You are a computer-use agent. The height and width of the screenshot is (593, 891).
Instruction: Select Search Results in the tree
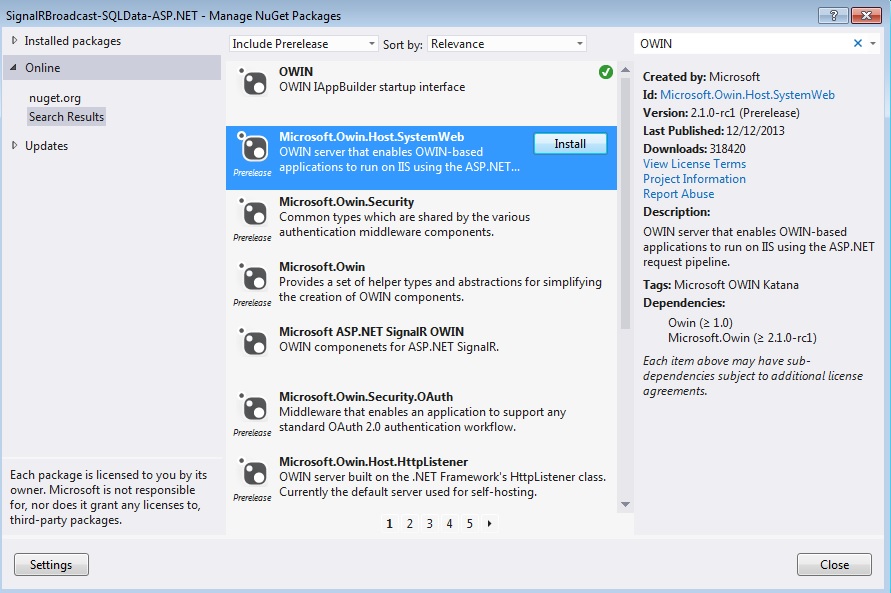66,116
